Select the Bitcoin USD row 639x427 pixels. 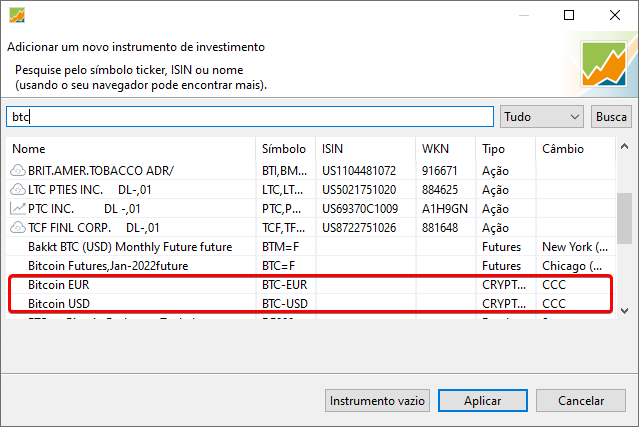pos(311,304)
